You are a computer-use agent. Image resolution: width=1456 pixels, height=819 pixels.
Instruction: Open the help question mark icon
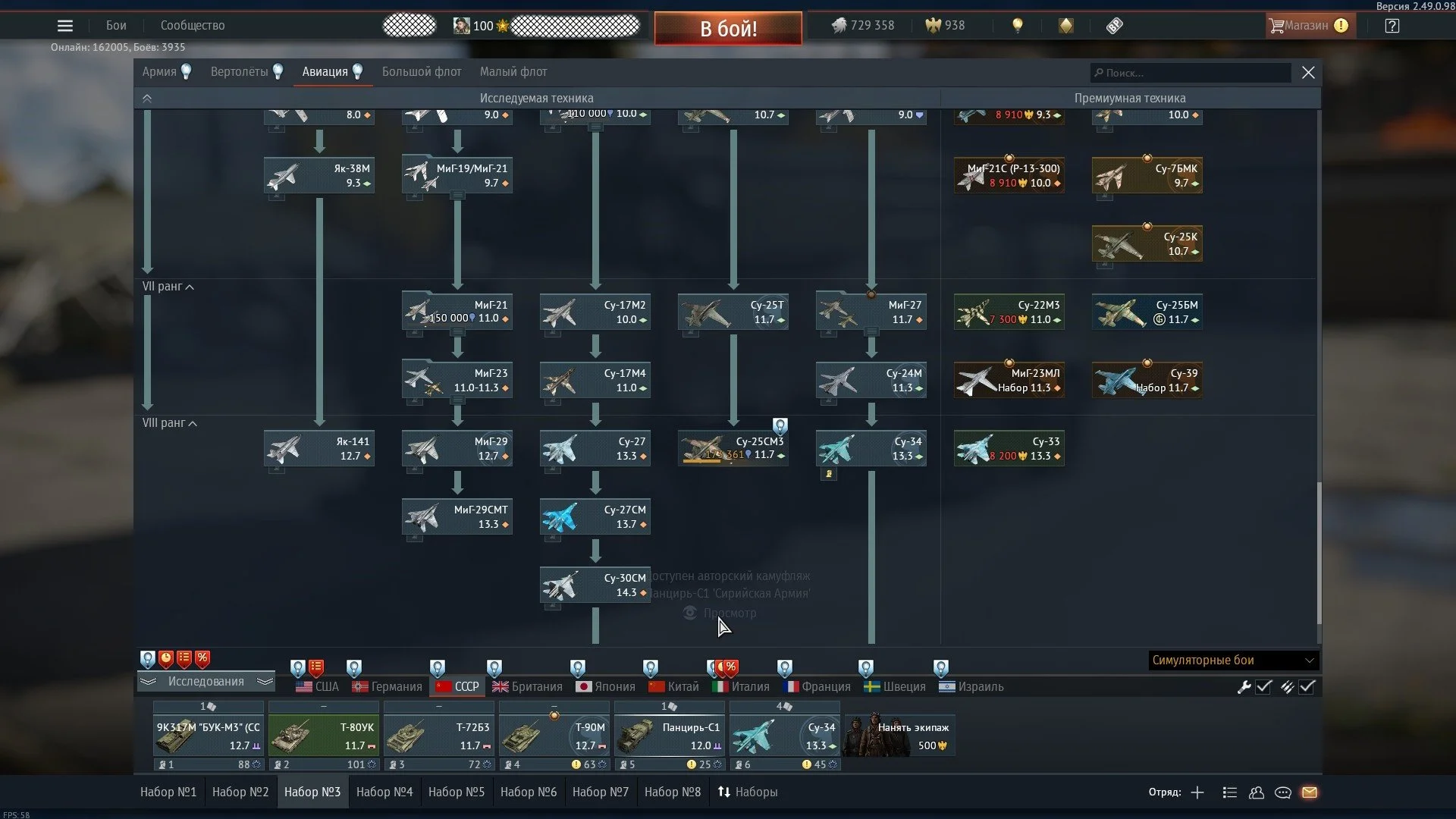point(1392,26)
